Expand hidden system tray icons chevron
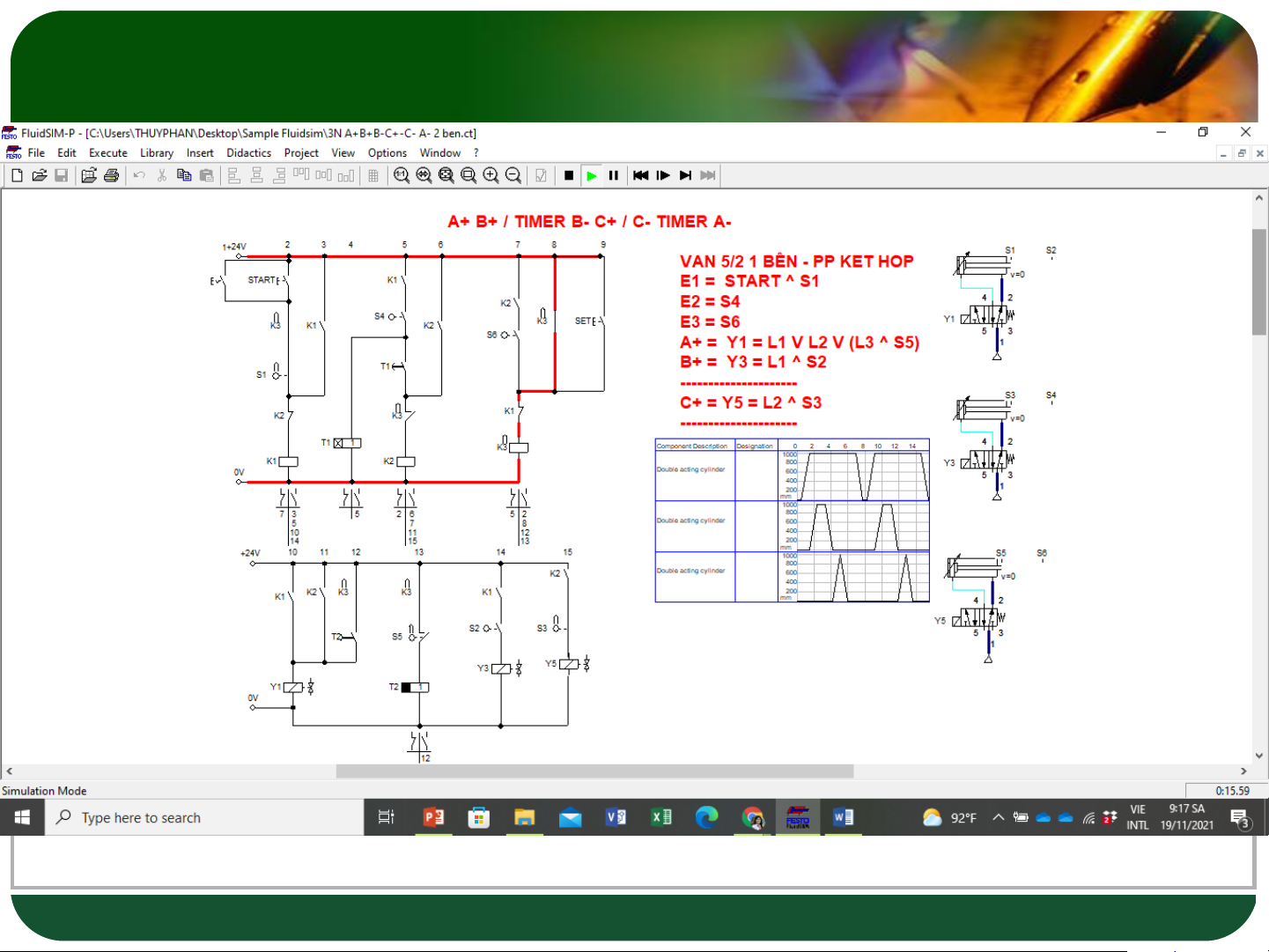Image resolution: width=1269 pixels, height=952 pixels. point(998,817)
